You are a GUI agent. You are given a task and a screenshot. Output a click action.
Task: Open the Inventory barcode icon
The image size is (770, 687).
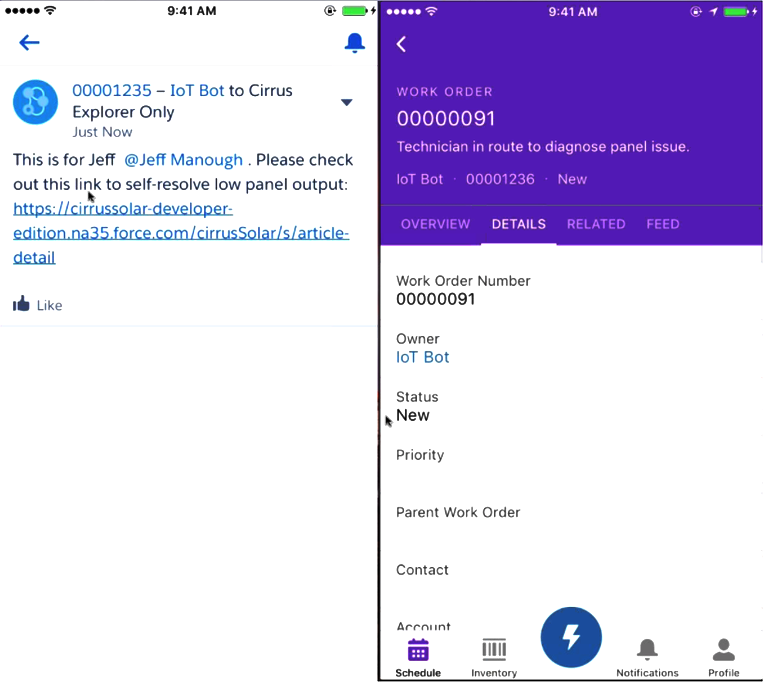click(x=494, y=649)
